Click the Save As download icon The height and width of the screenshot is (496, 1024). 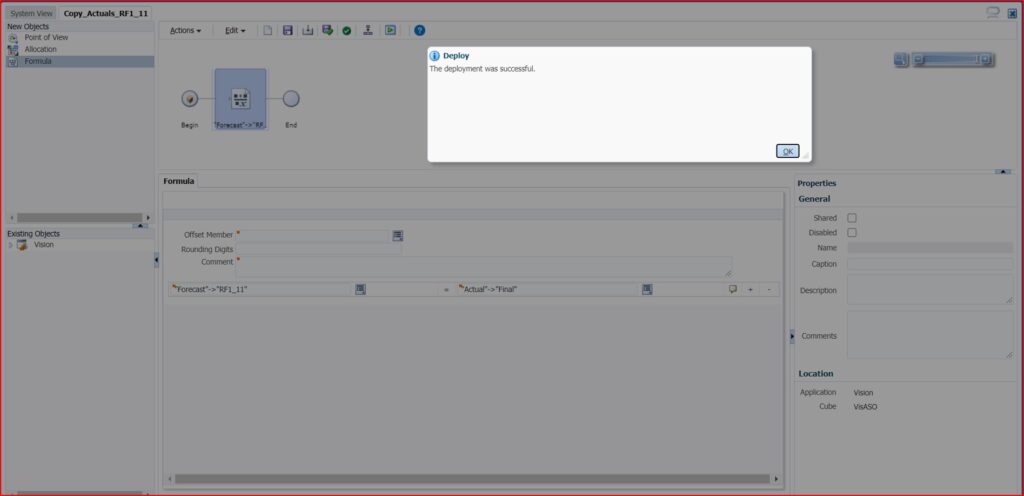click(308, 30)
